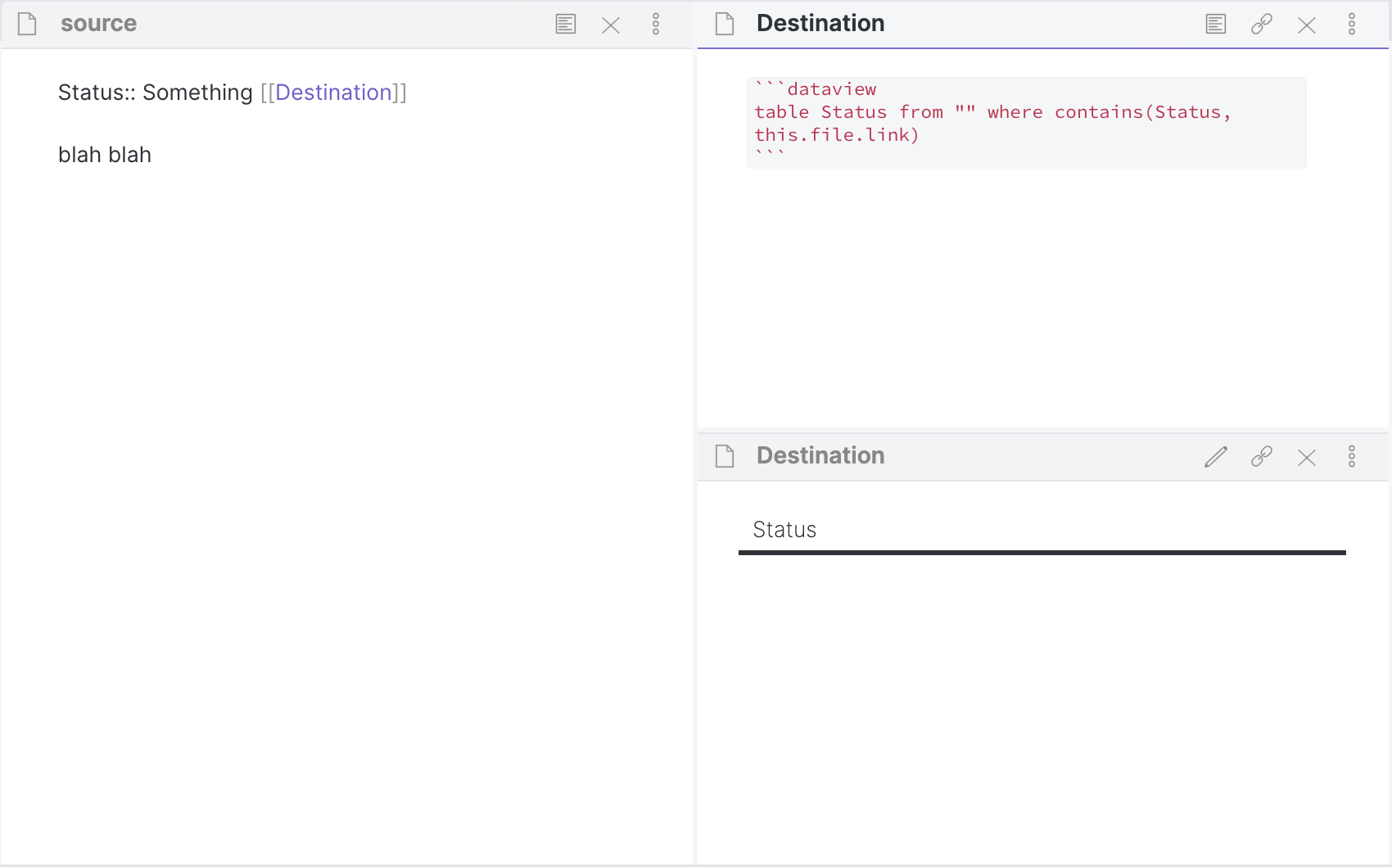
Task: Close the source pane
Action: [611, 25]
